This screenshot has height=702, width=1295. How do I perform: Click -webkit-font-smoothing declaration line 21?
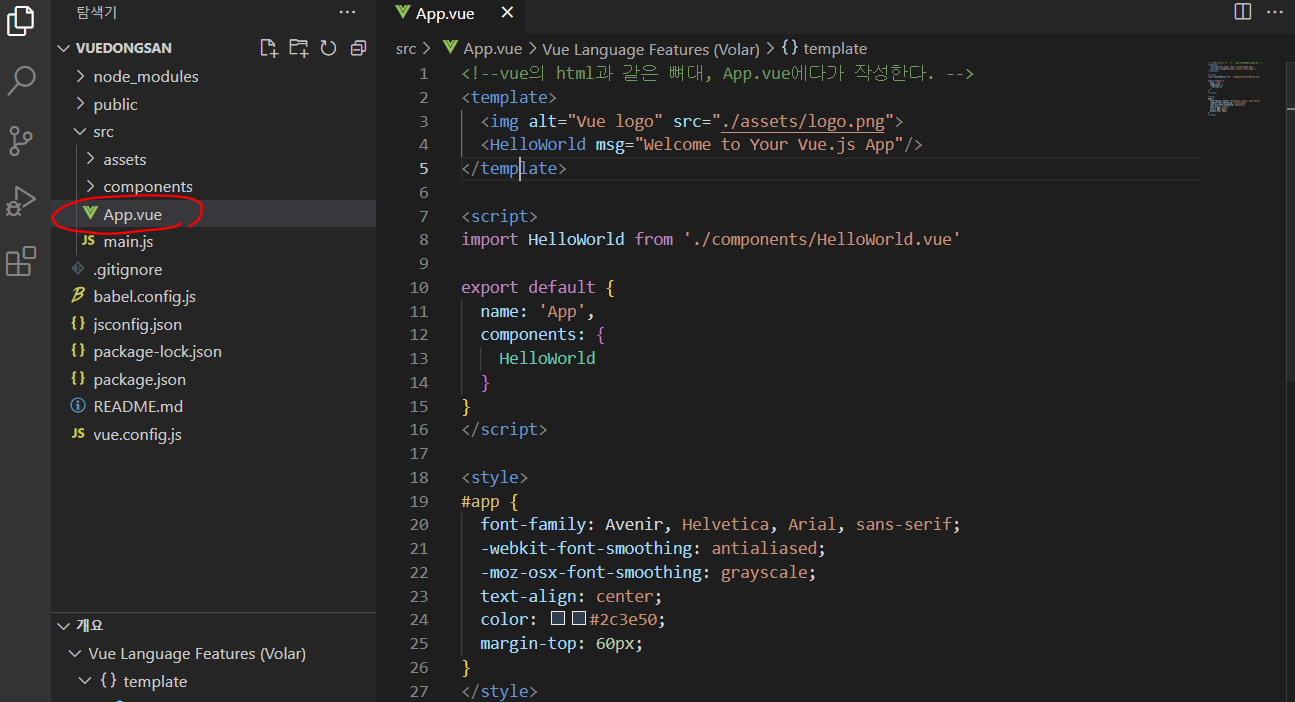(x=653, y=549)
